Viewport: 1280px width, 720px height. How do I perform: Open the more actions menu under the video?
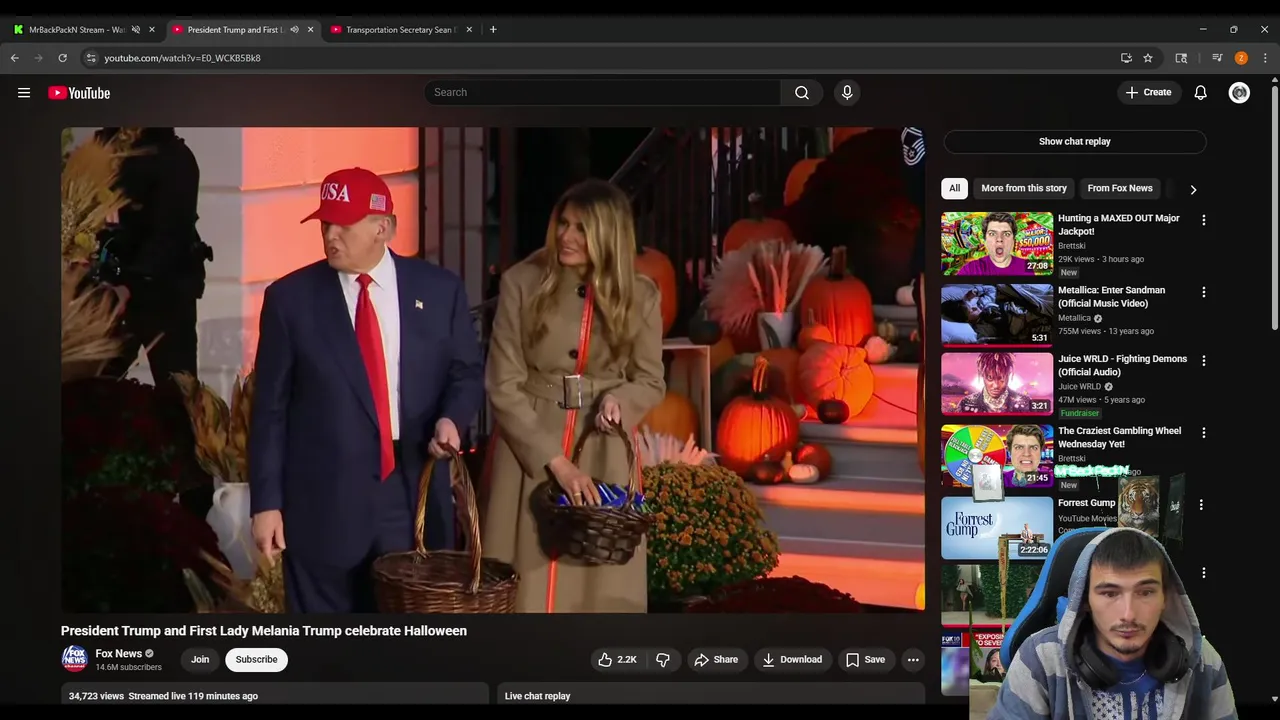[x=913, y=660]
